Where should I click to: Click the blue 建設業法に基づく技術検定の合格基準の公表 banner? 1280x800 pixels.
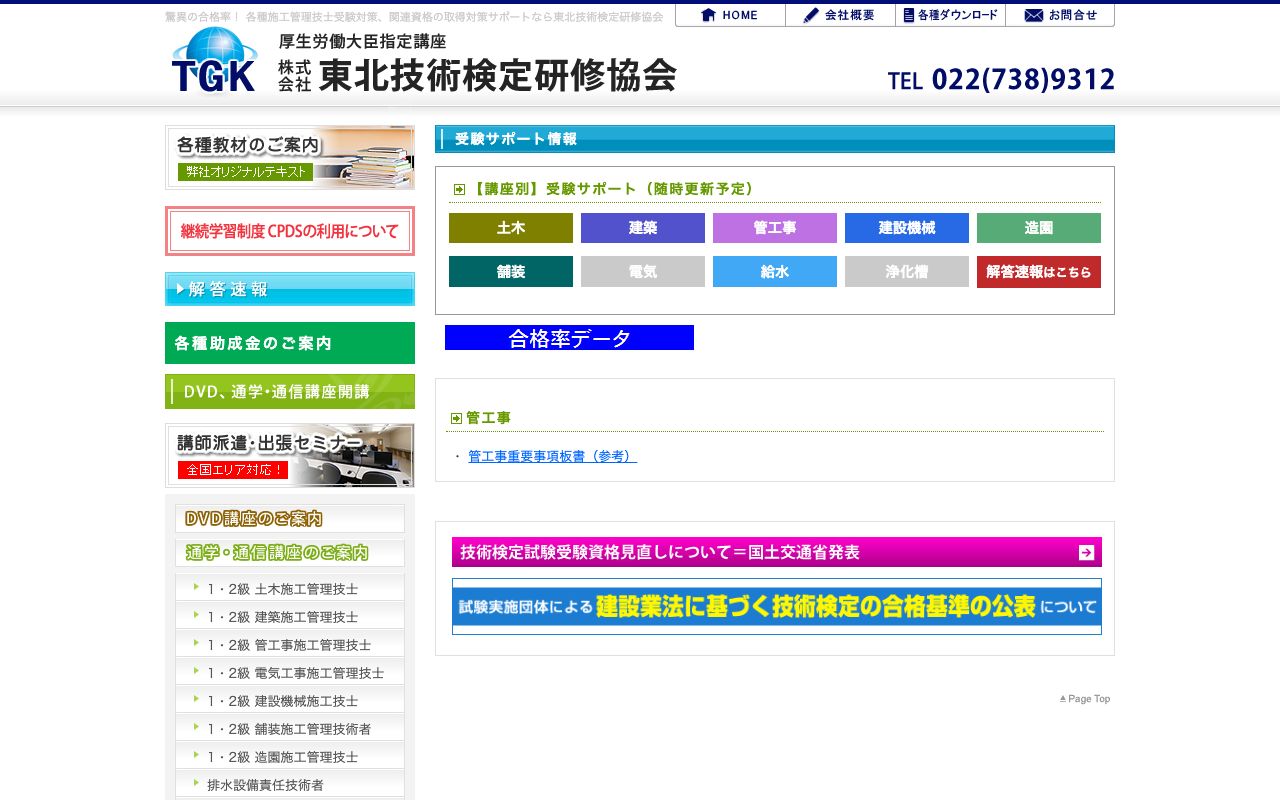776,604
